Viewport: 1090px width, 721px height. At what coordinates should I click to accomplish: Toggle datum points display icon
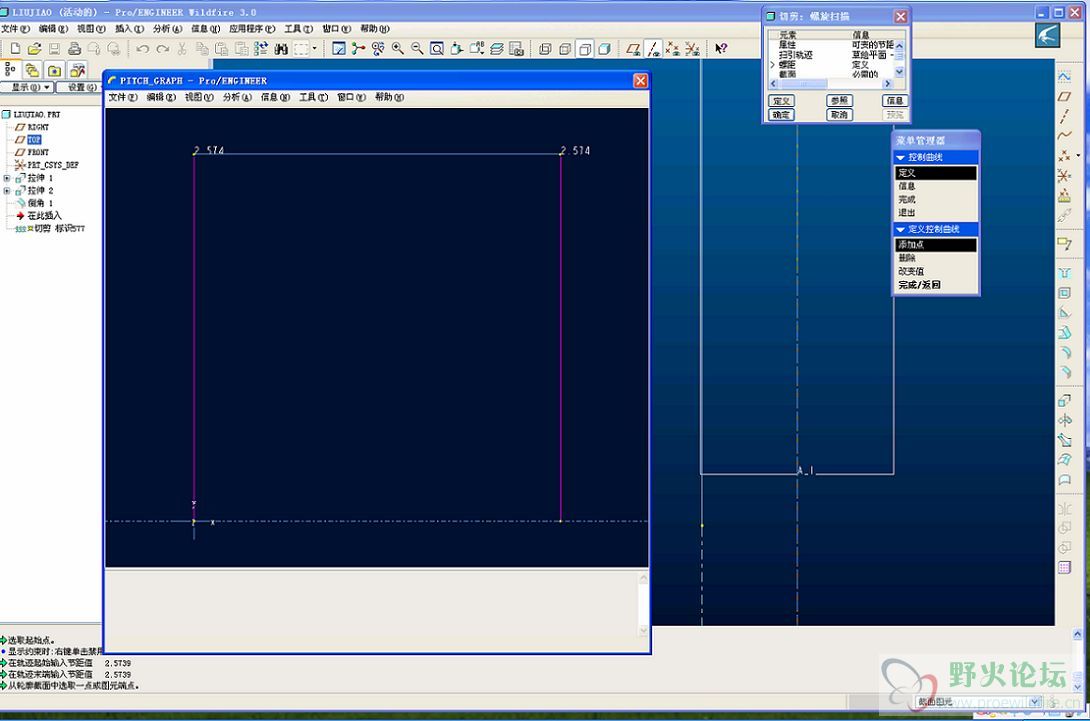pos(672,49)
